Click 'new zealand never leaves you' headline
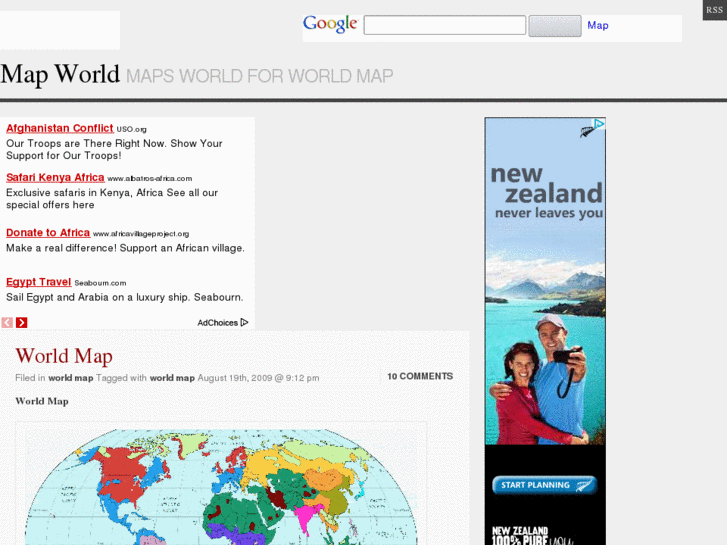The image size is (727, 545). tap(546, 192)
